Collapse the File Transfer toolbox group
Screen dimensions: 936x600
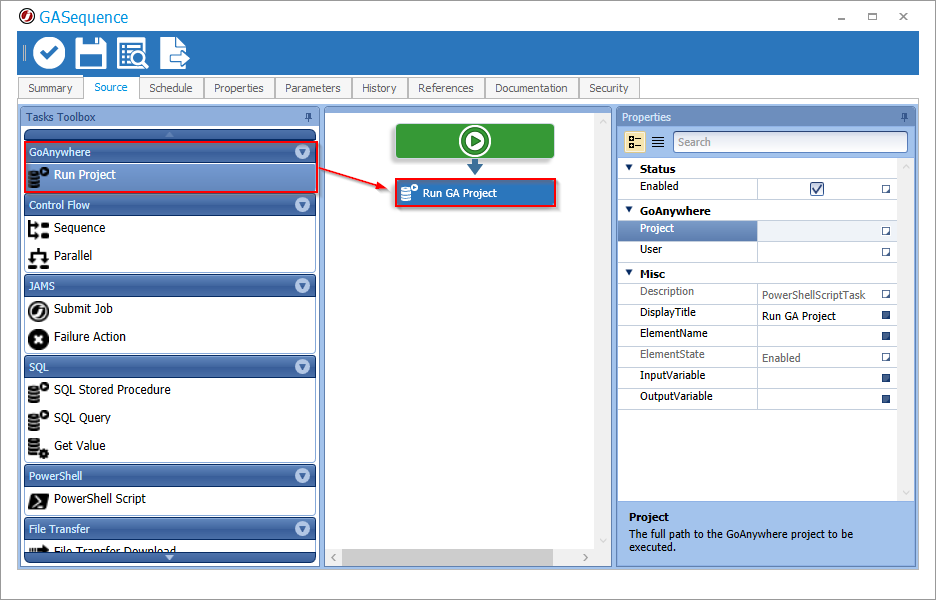(303, 528)
